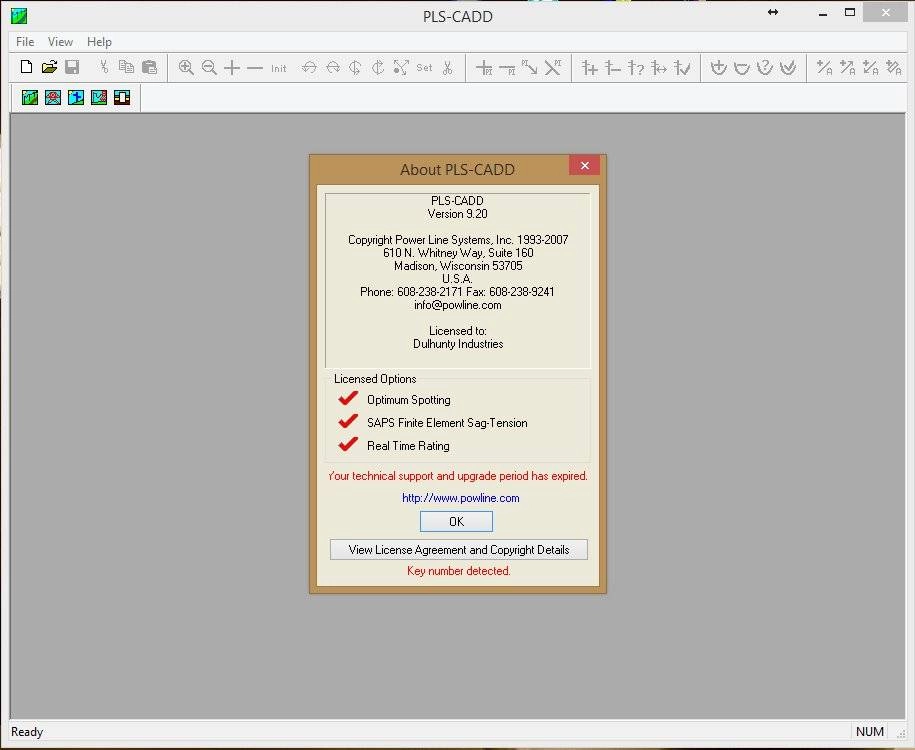
Task: Click the green profile view icon
Action: (x=30, y=97)
